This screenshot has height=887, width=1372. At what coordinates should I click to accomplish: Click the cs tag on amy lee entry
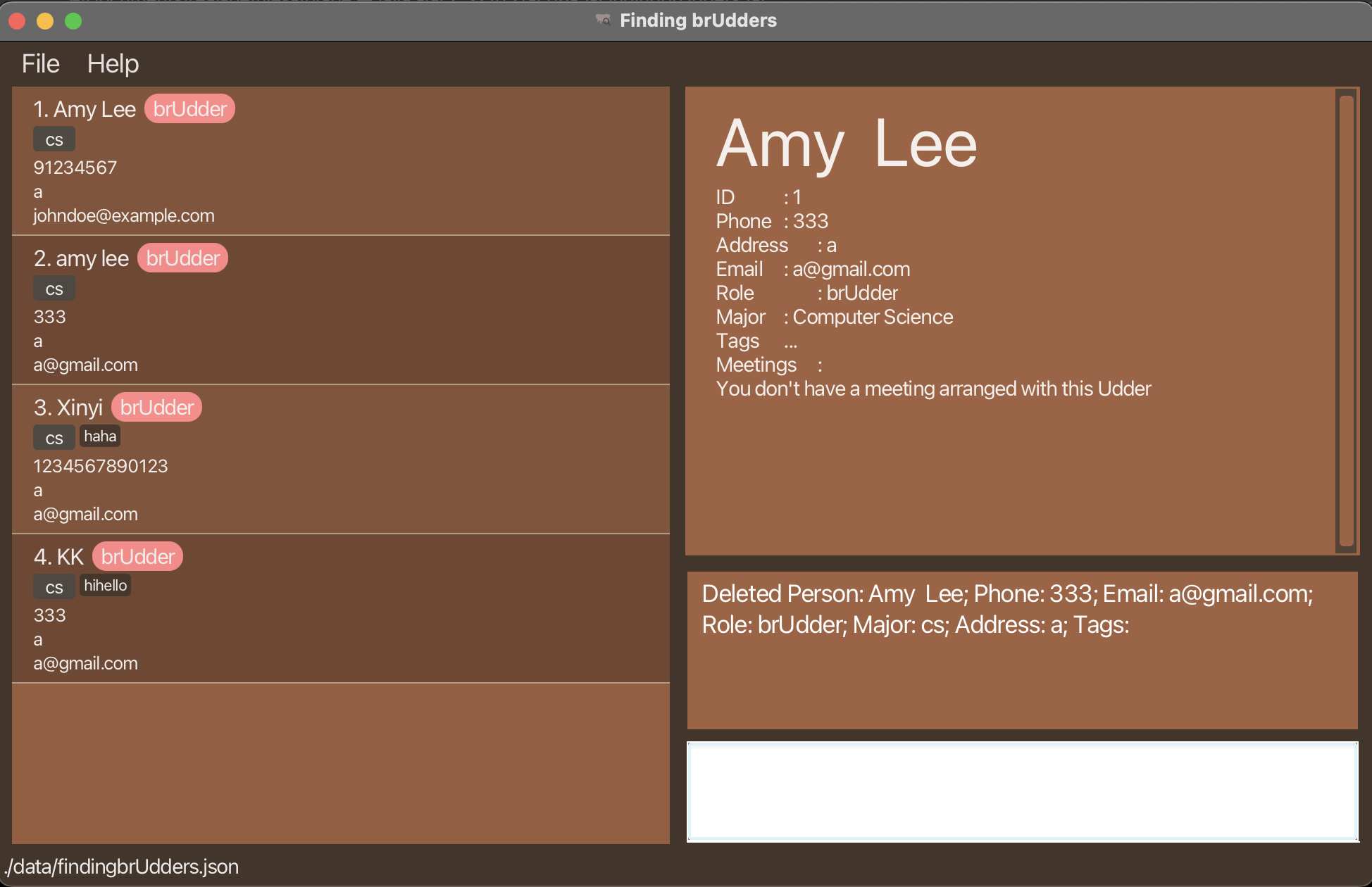point(54,289)
